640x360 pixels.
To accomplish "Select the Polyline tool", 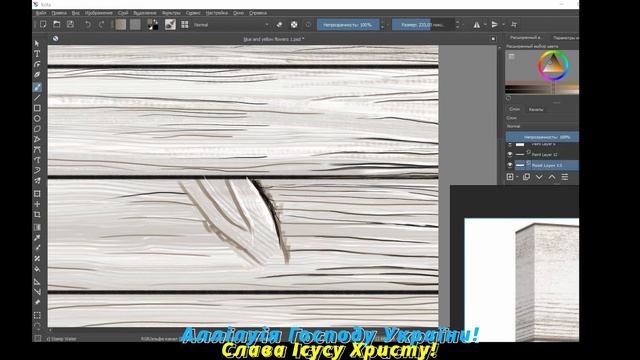I will point(37,140).
